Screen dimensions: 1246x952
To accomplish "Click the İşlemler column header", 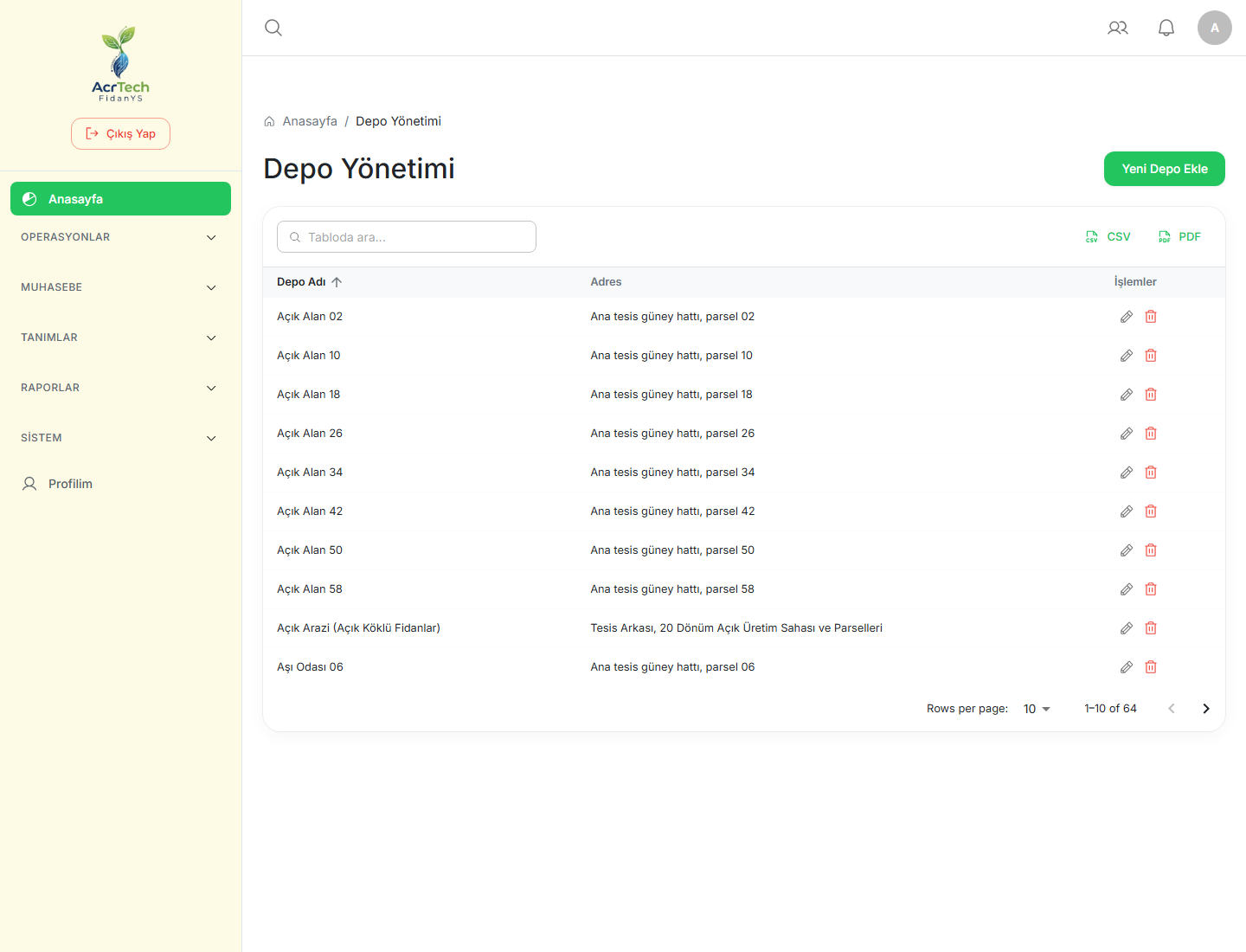I will [1135, 282].
